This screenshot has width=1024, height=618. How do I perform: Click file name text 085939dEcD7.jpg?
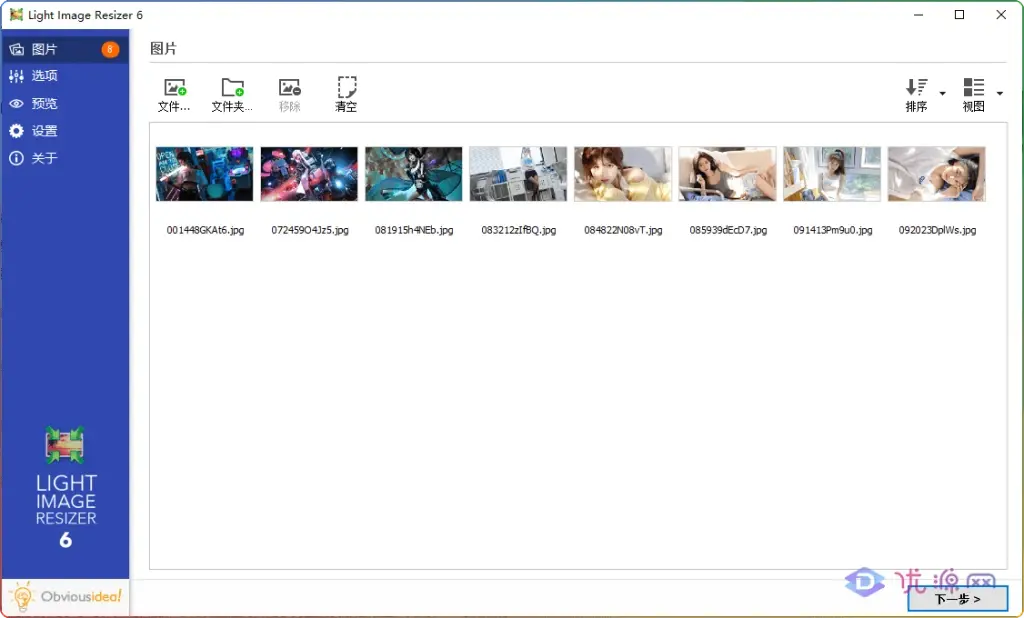(x=728, y=230)
